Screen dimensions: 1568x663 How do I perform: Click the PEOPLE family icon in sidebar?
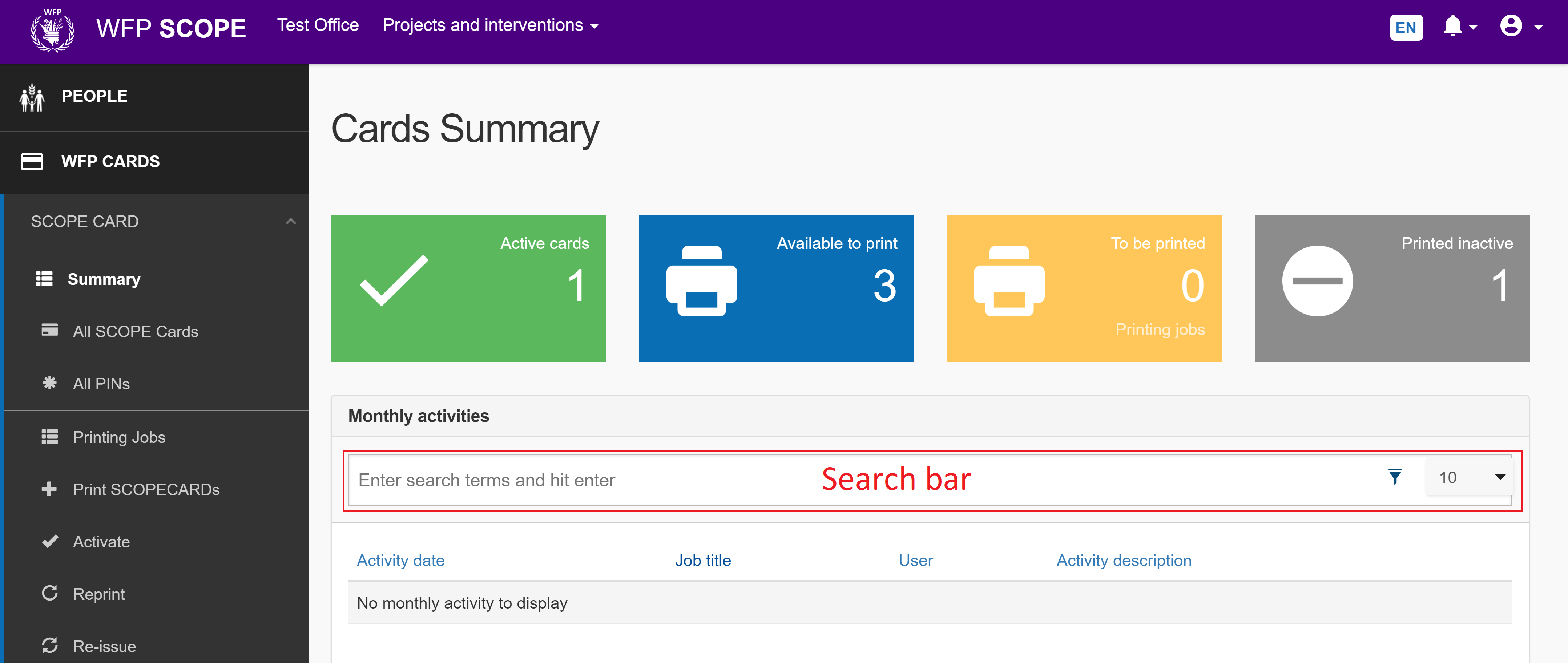click(32, 97)
